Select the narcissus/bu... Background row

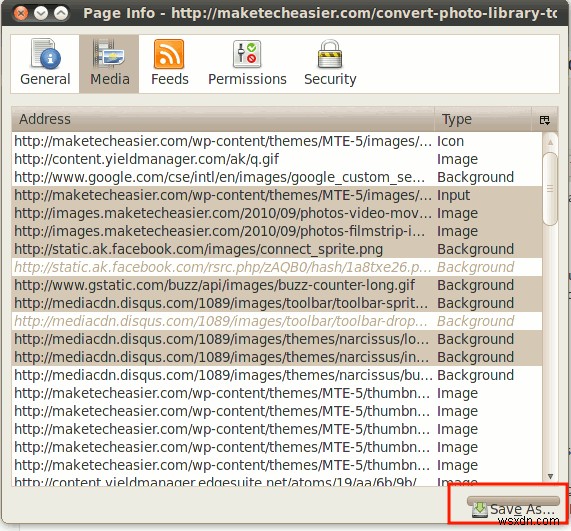(x=277, y=375)
